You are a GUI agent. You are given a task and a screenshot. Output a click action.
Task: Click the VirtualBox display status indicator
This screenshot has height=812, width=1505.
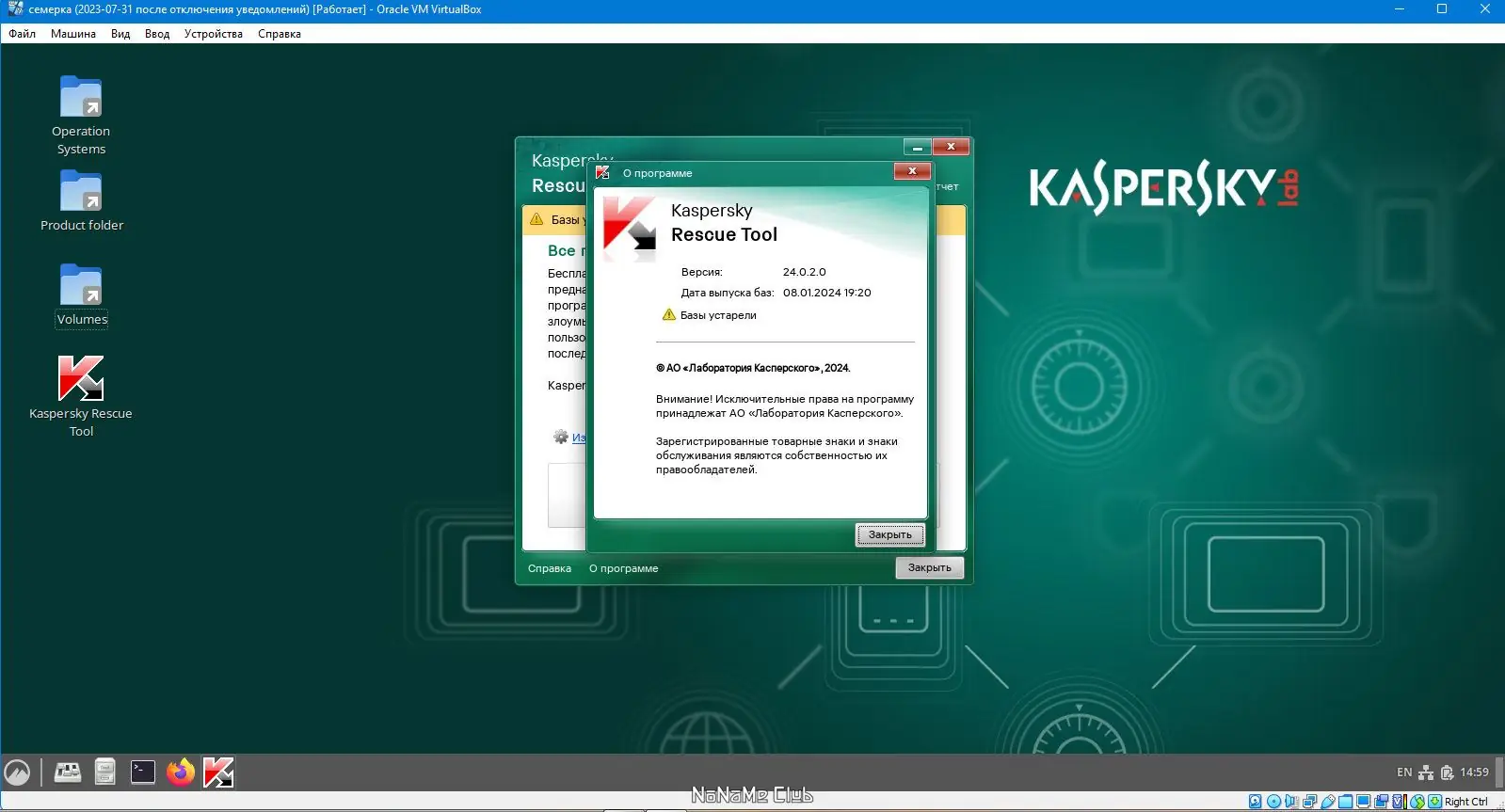[1363, 802]
